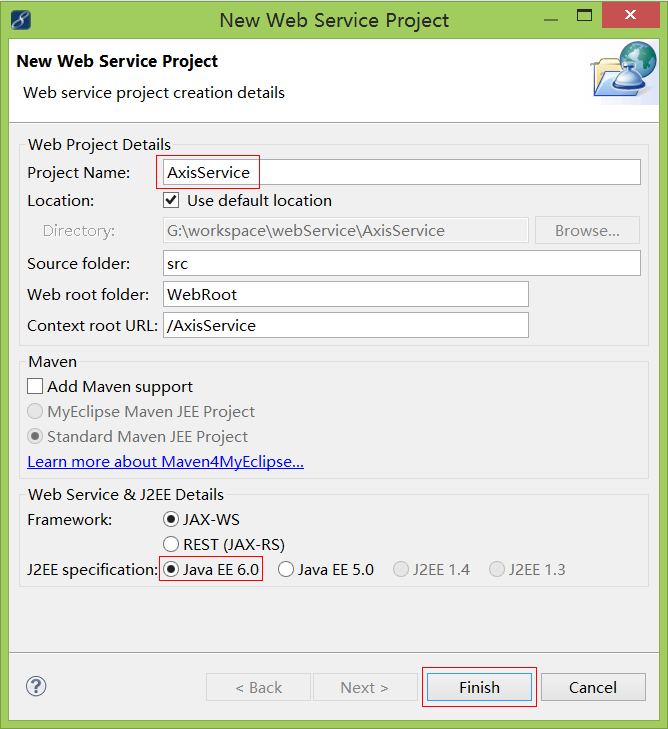Click the Source folder field
Screen dimensions: 668x729
coord(402,263)
